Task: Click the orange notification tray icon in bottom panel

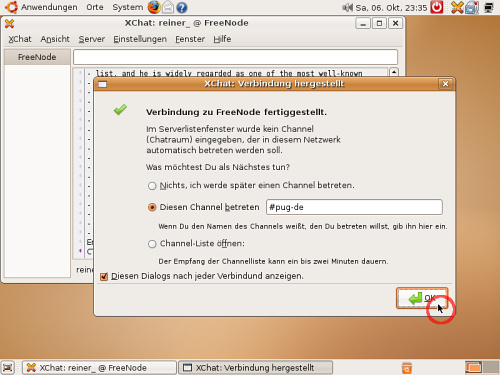Action: 407,368
